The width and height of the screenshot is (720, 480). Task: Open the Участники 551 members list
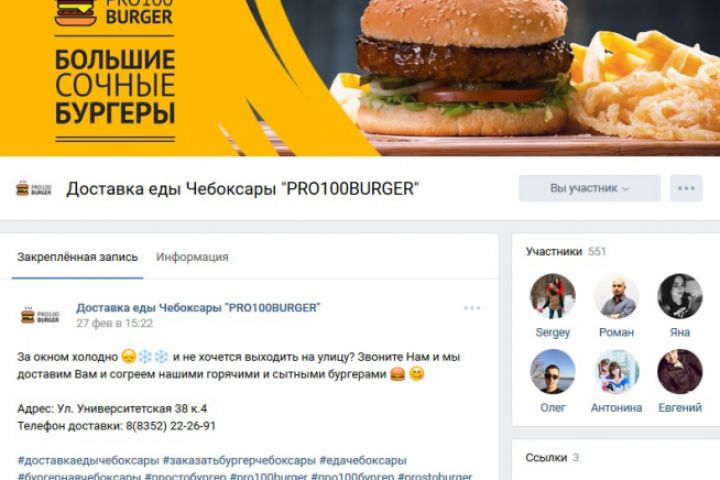tap(566, 251)
